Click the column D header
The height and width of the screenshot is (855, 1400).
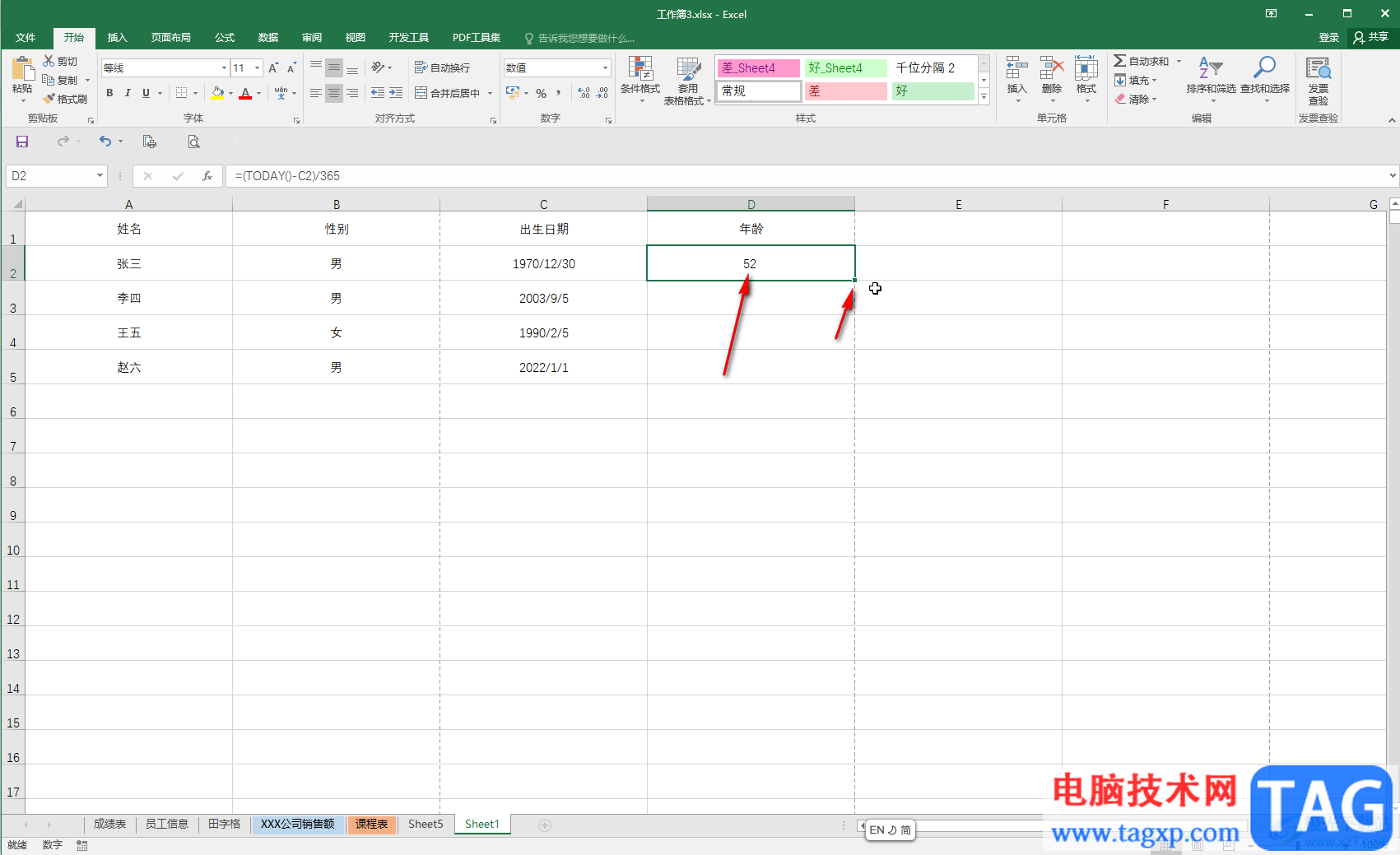pyautogui.click(x=751, y=204)
